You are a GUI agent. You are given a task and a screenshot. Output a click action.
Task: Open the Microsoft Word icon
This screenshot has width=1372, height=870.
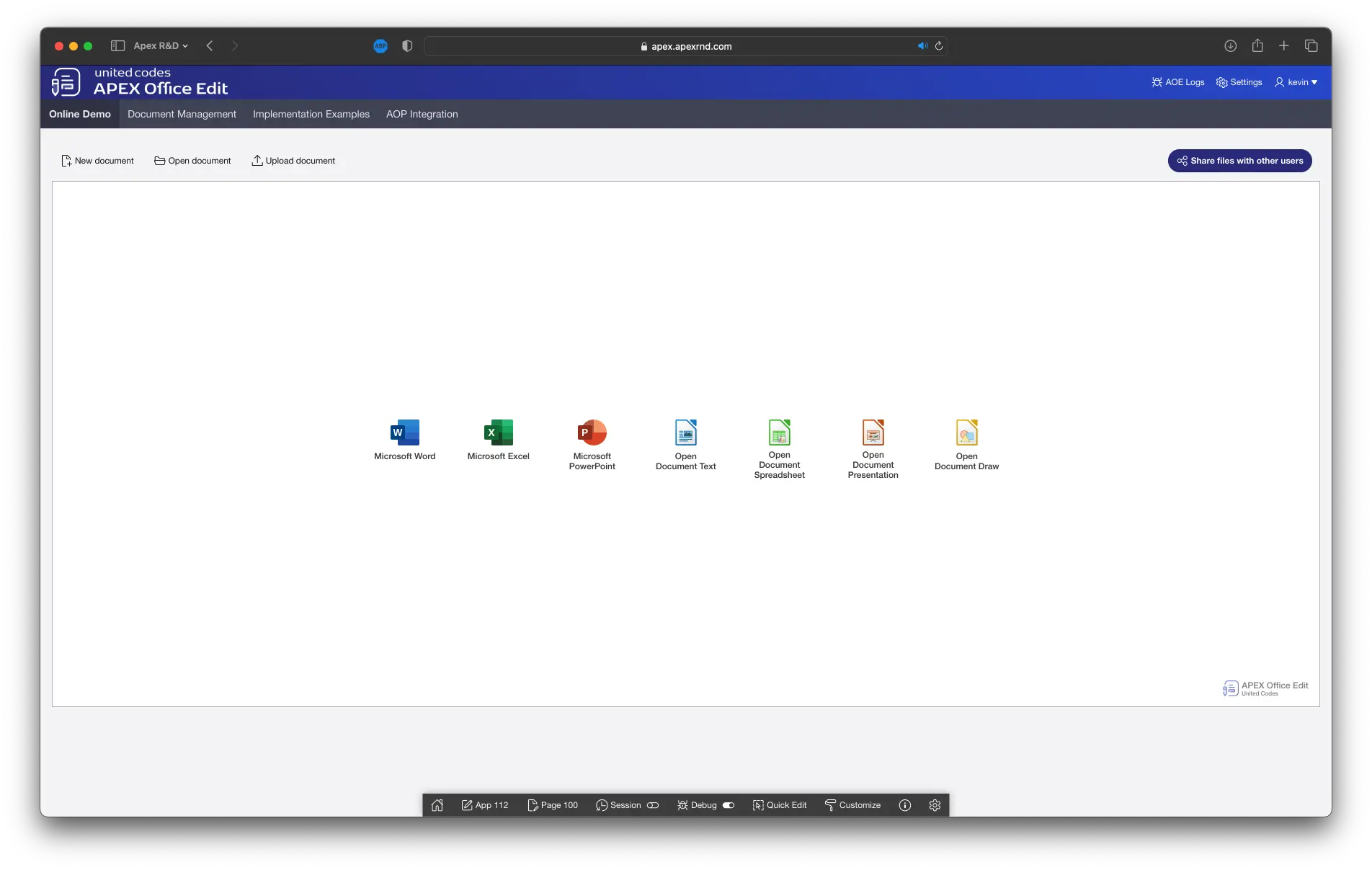pyautogui.click(x=404, y=432)
